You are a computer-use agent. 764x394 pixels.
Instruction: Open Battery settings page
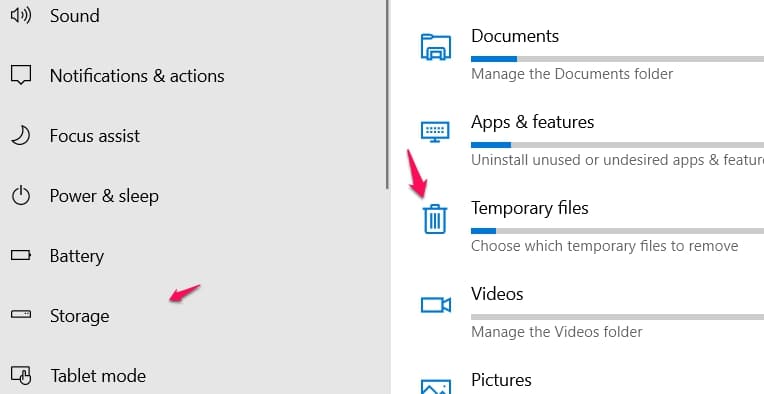point(76,256)
